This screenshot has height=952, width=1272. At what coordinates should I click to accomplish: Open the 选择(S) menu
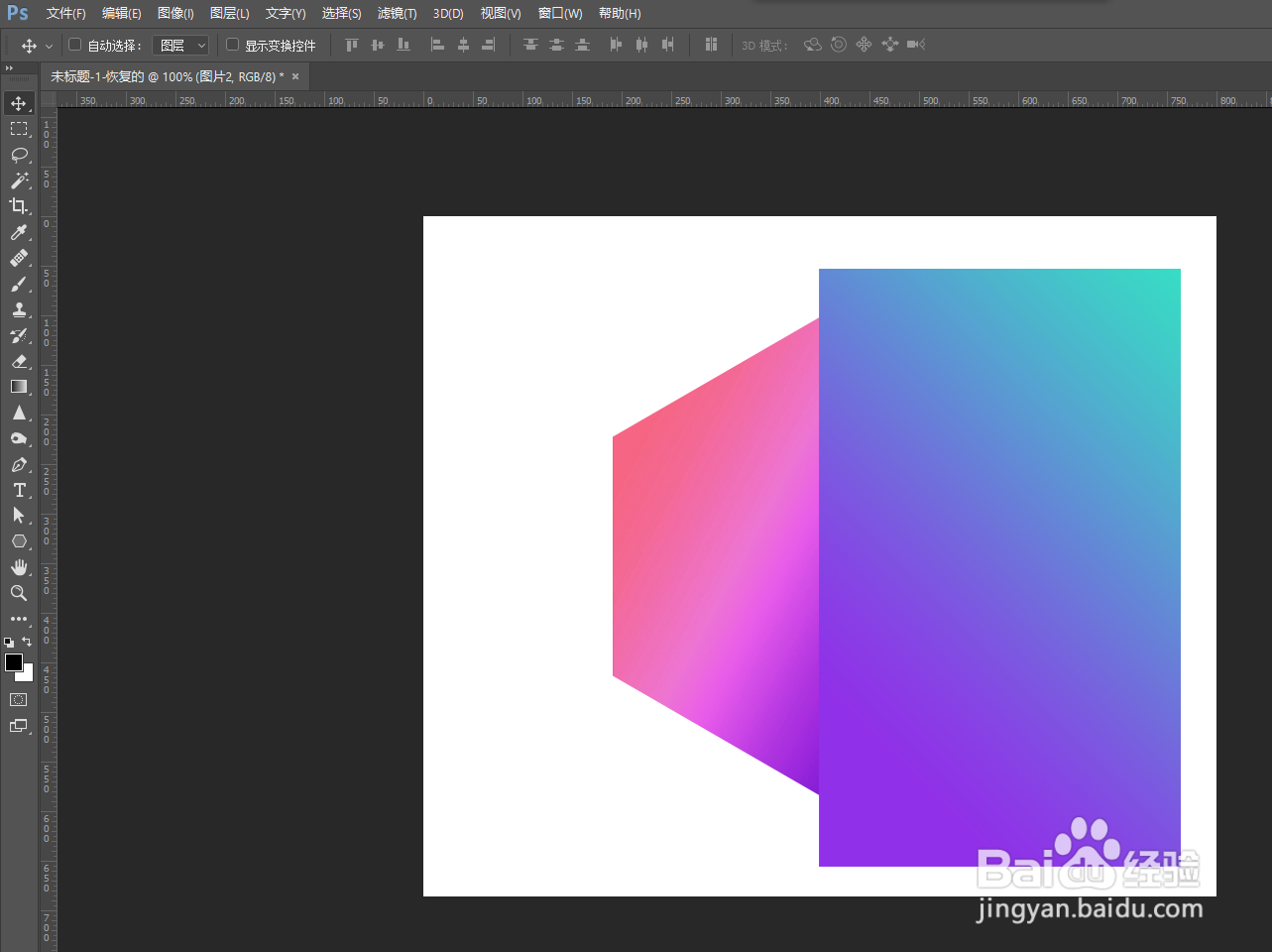(341, 14)
